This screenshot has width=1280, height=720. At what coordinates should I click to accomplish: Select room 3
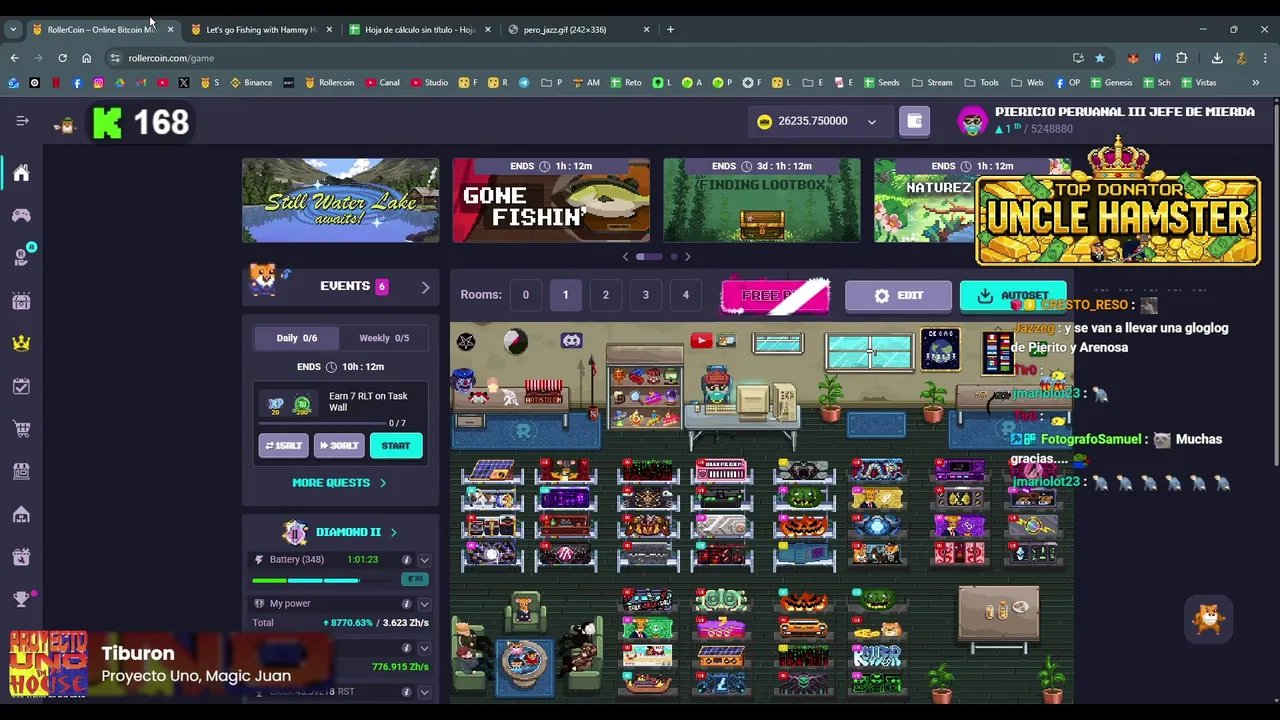[x=645, y=295]
